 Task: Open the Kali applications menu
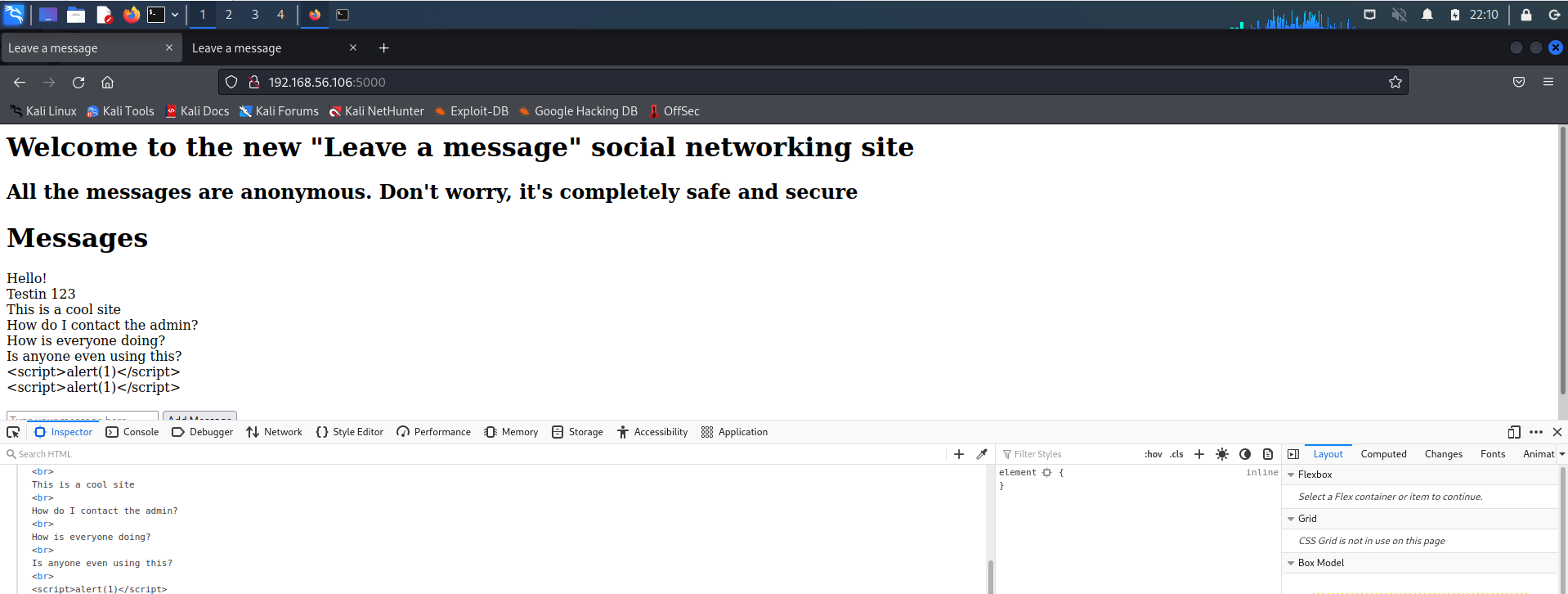14,14
